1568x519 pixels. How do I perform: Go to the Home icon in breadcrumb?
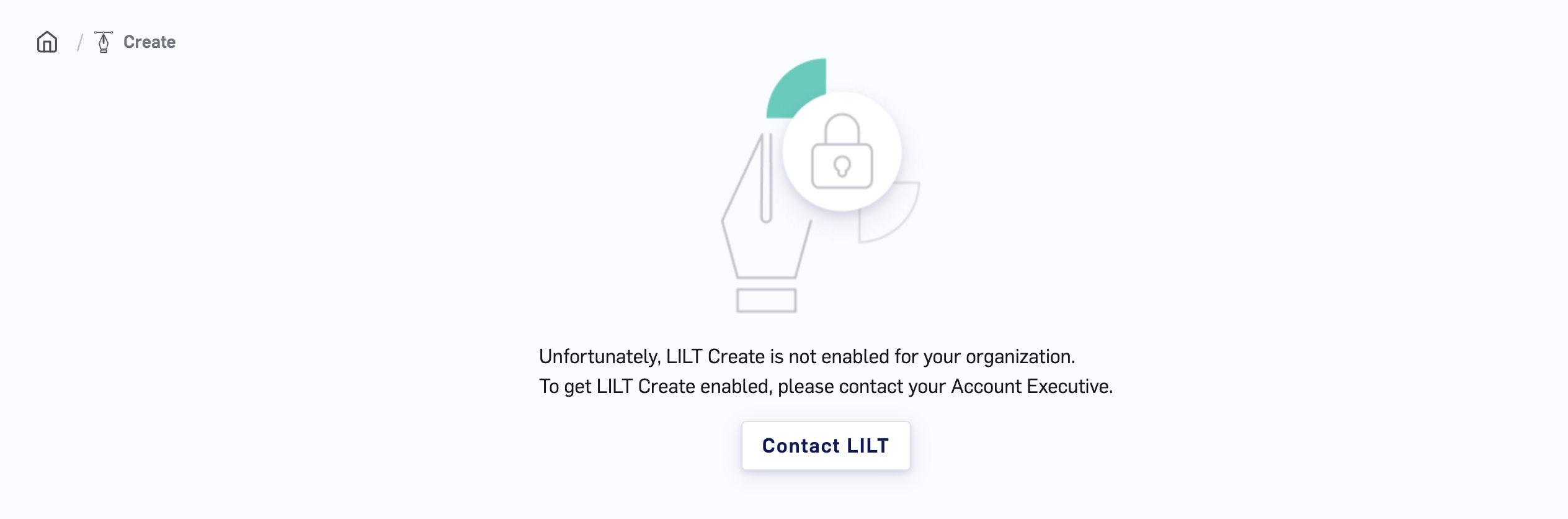(x=47, y=42)
